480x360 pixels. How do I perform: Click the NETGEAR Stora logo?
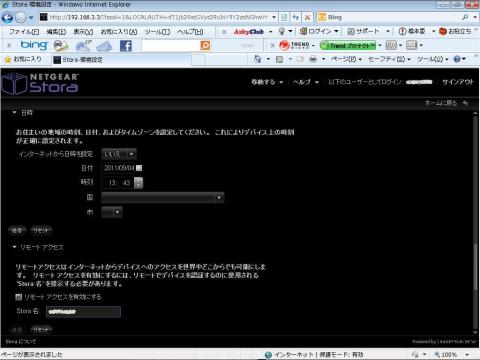point(40,83)
